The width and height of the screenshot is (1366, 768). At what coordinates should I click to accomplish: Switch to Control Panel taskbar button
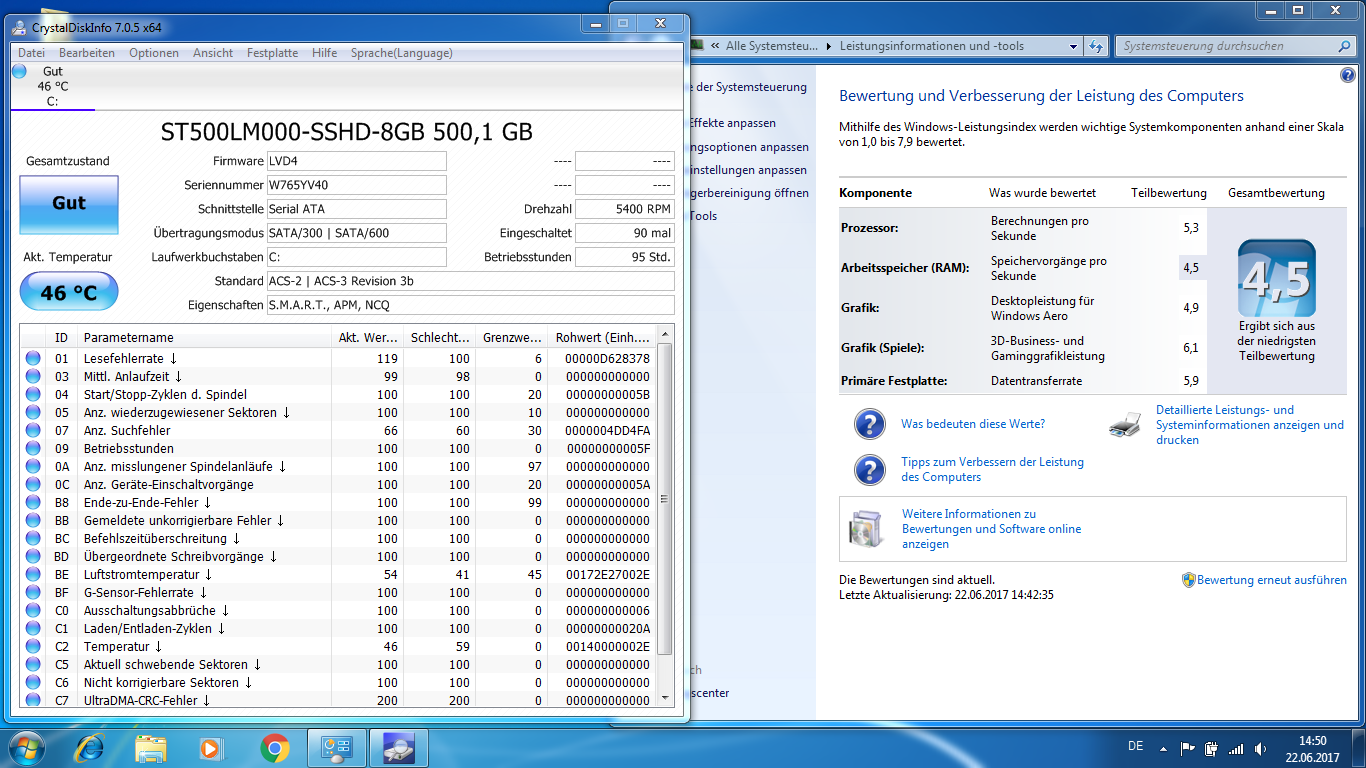click(336, 747)
